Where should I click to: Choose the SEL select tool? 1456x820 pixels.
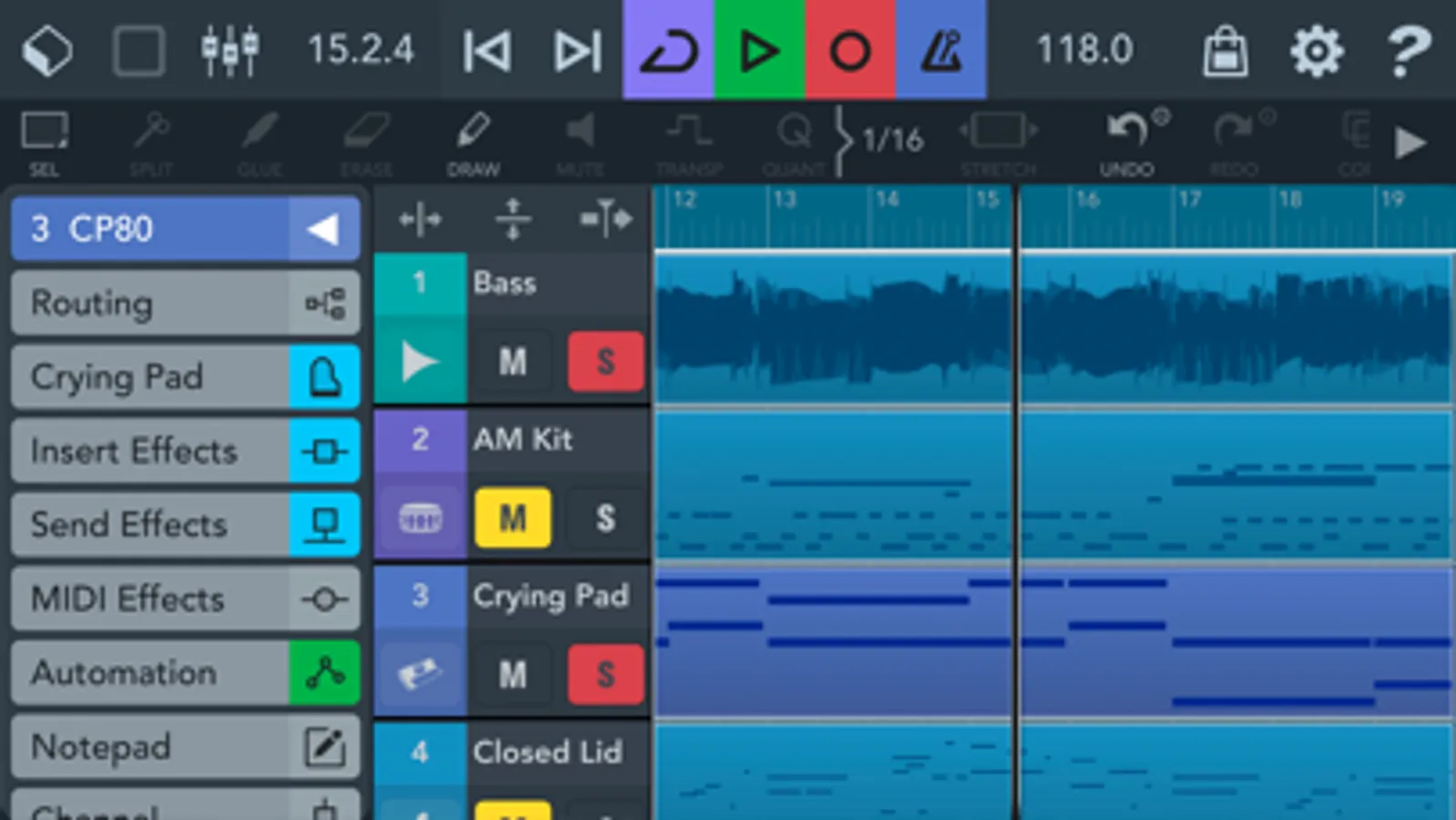click(44, 143)
